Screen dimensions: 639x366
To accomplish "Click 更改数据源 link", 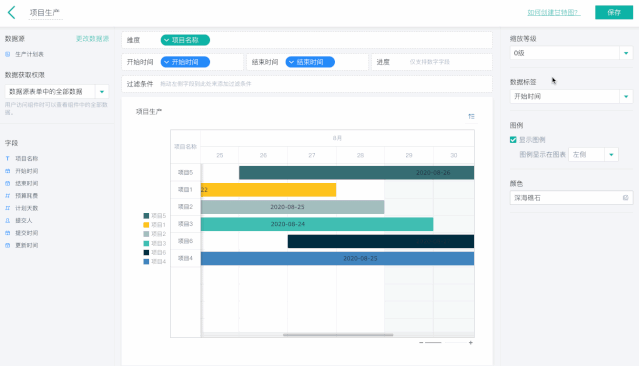I will click(93, 39).
